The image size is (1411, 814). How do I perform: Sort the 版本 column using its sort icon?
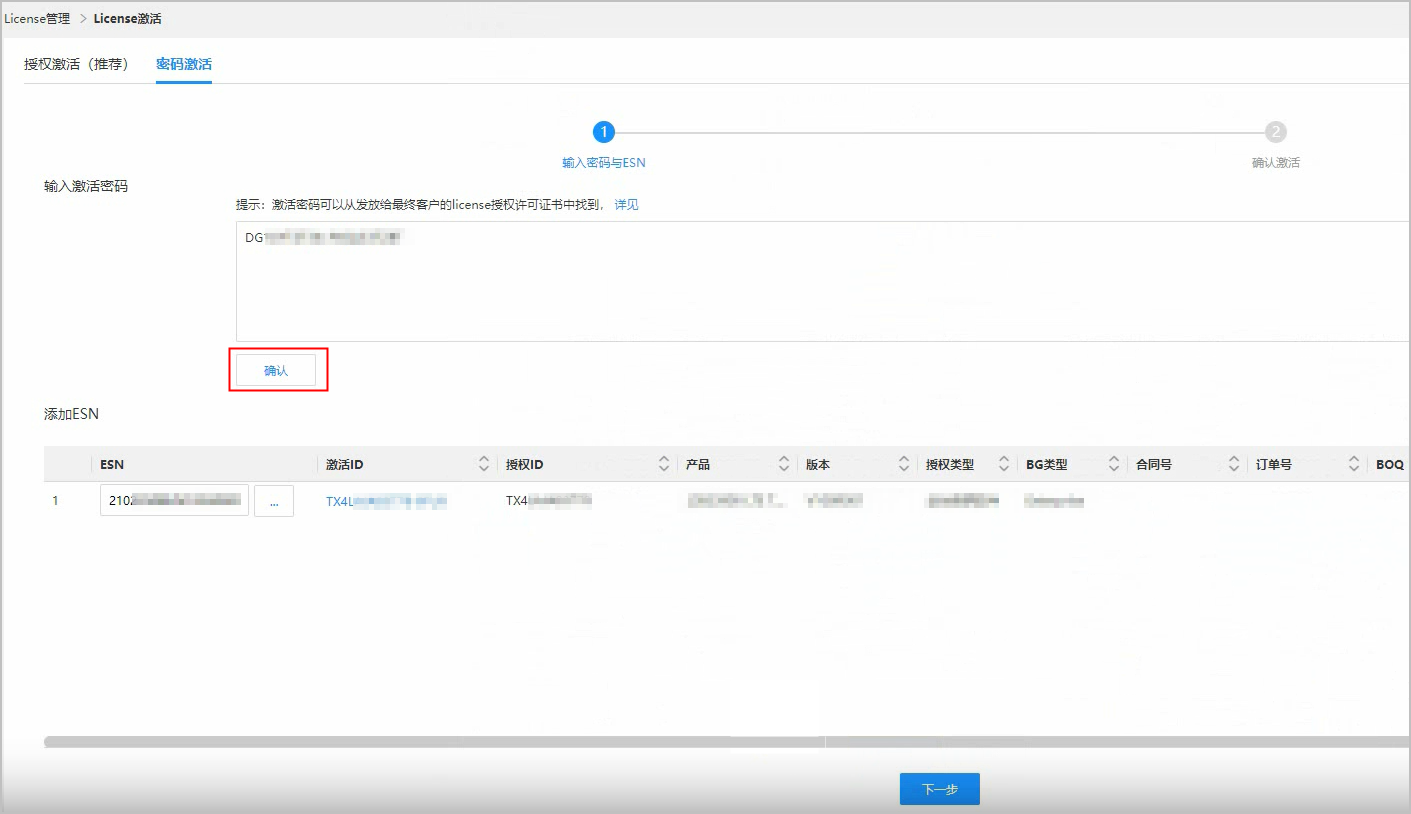(904, 463)
